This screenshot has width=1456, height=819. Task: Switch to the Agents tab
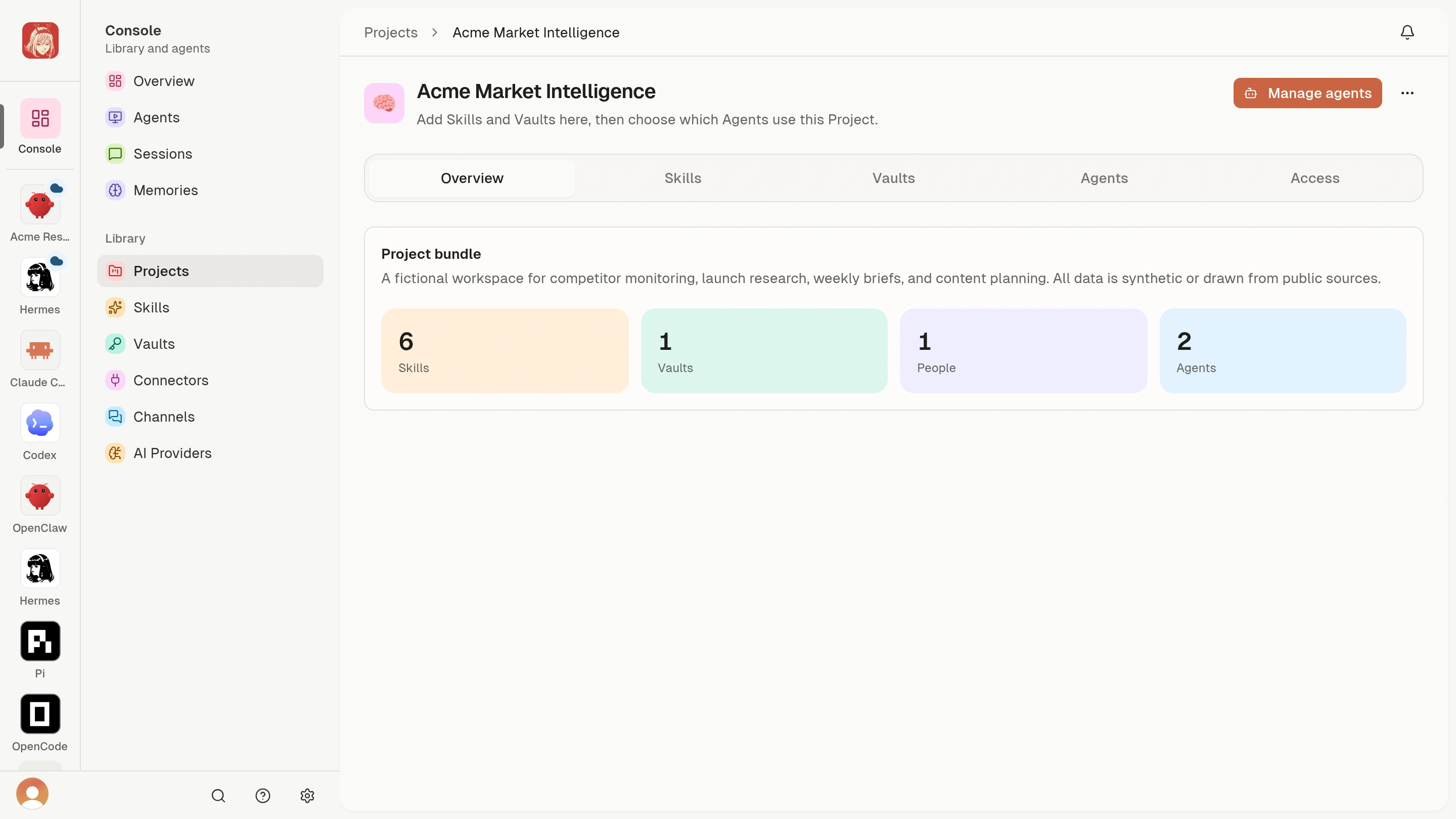(1105, 178)
